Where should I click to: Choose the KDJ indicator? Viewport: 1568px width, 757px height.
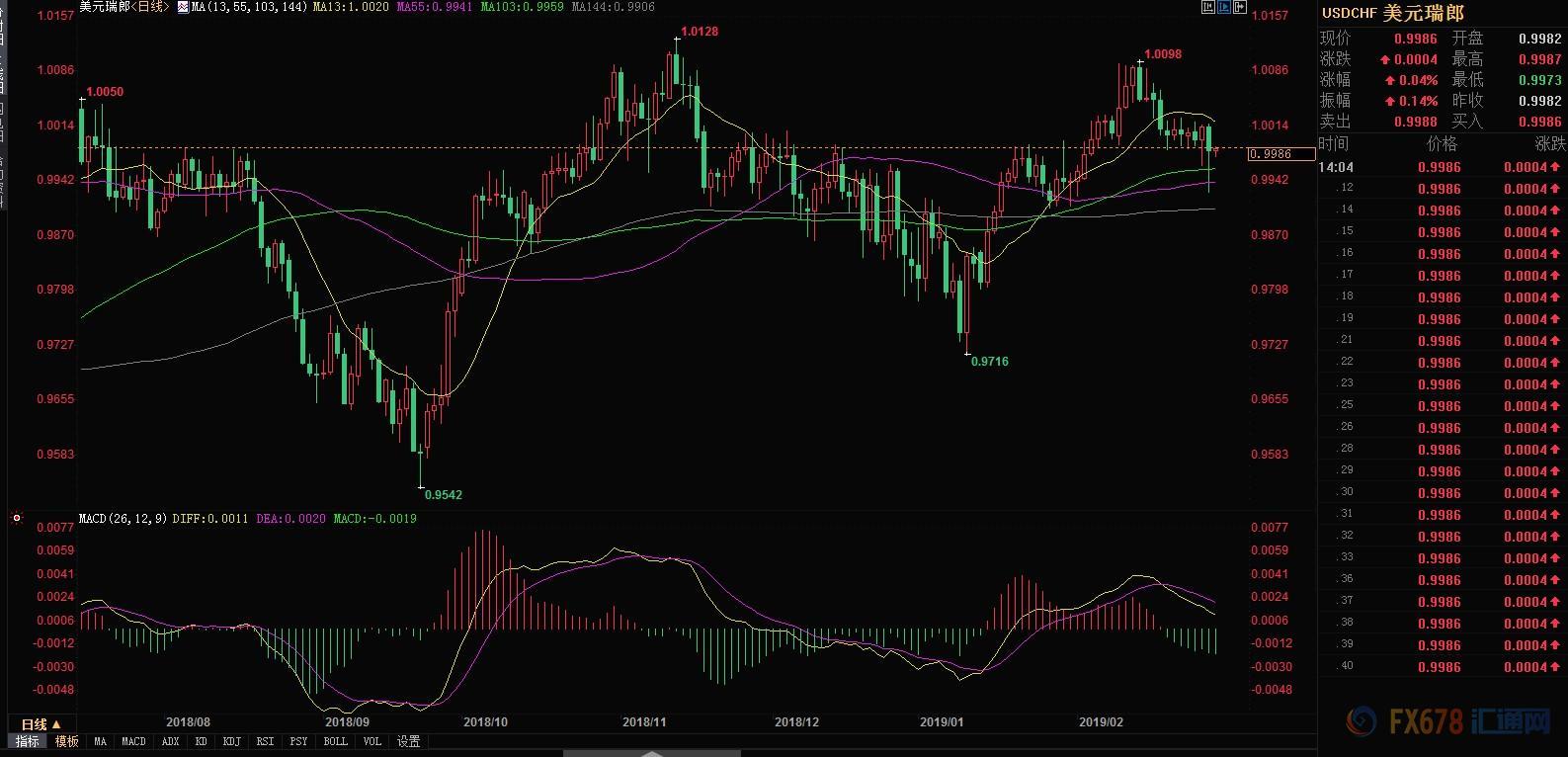pyautogui.click(x=232, y=741)
